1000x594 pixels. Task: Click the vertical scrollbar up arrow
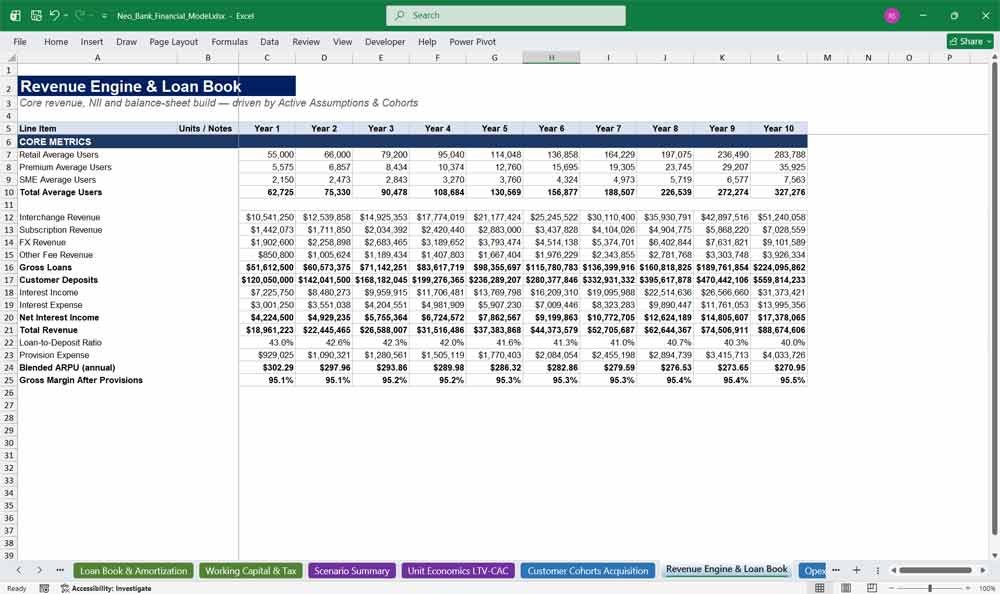(x=994, y=57)
